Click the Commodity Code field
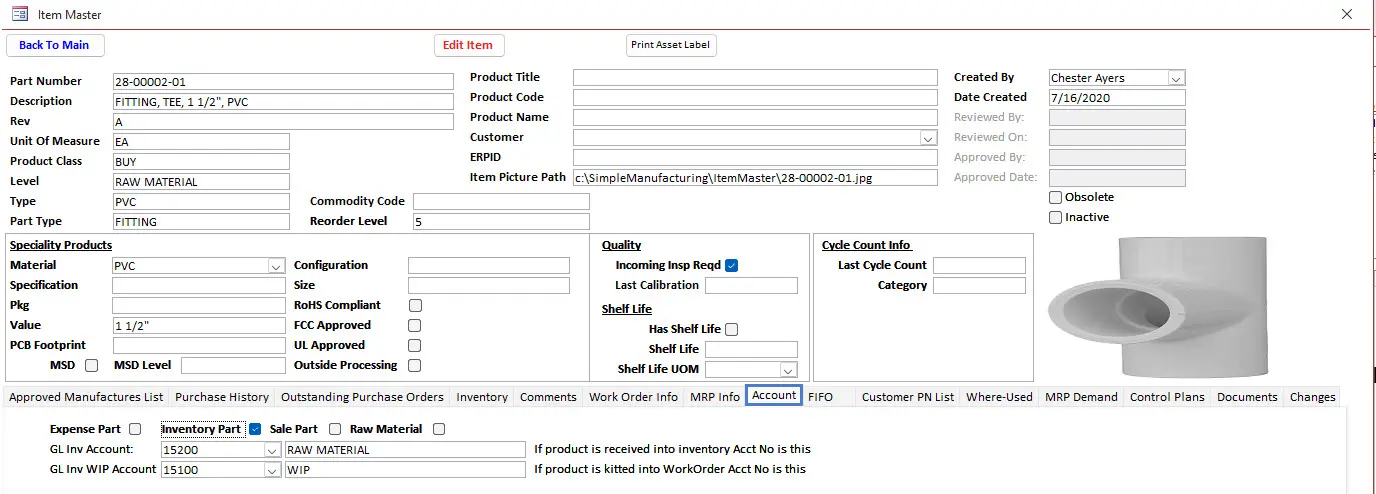The height and width of the screenshot is (494, 1376). (501, 202)
